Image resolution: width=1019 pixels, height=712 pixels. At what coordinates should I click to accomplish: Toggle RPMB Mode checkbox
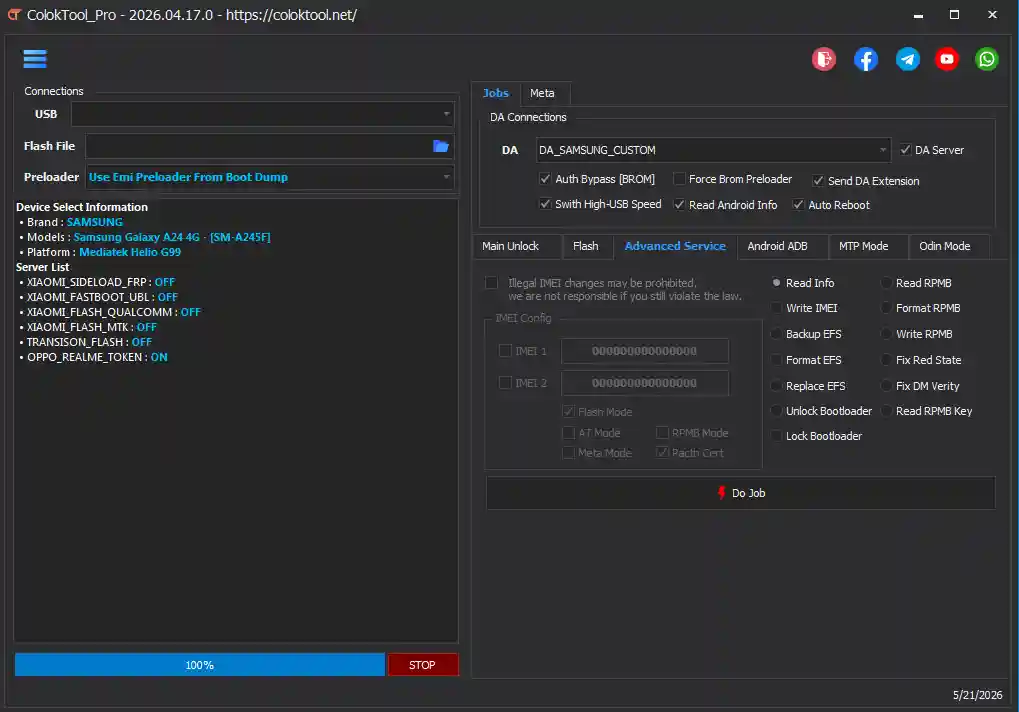[662, 433]
